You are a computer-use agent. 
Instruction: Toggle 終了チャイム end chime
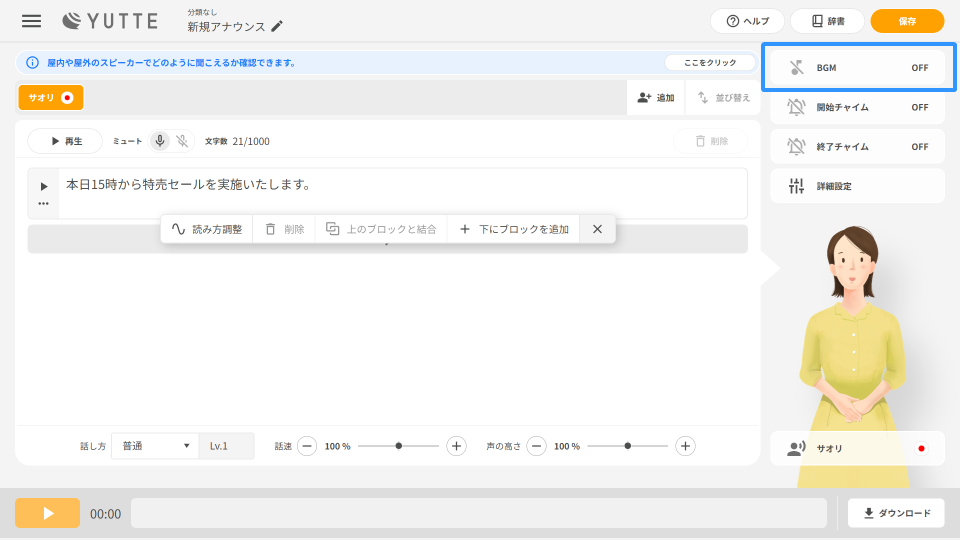click(x=857, y=146)
